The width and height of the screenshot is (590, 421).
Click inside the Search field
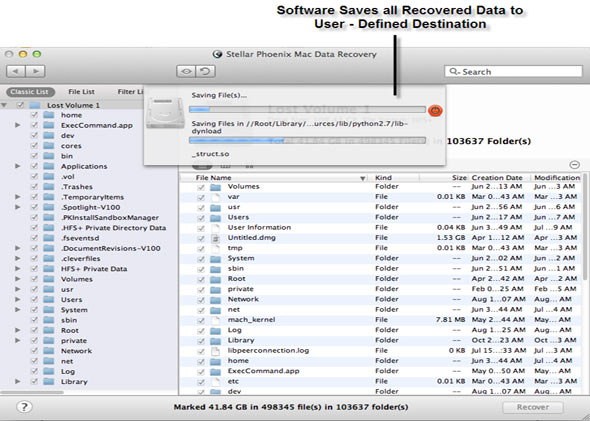pos(513,71)
